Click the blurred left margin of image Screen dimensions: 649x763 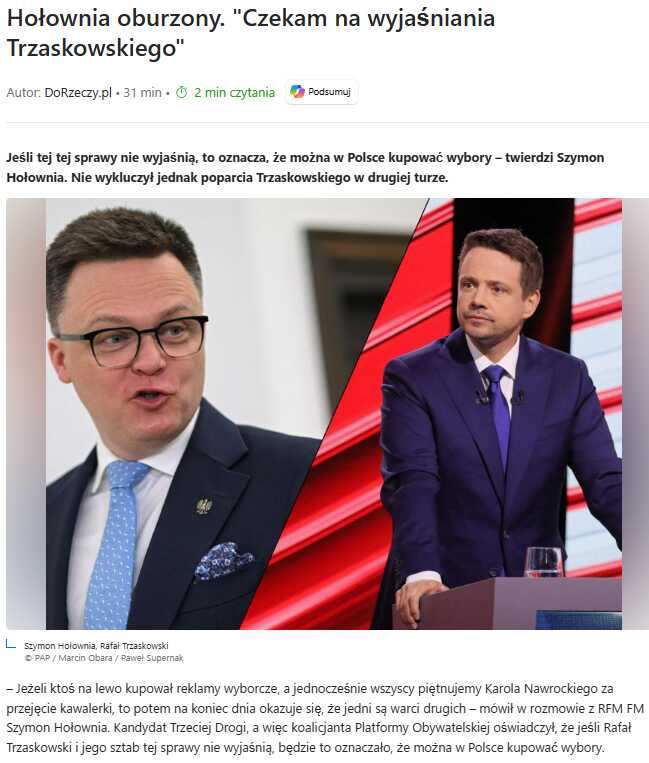pyautogui.click(x=26, y=414)
